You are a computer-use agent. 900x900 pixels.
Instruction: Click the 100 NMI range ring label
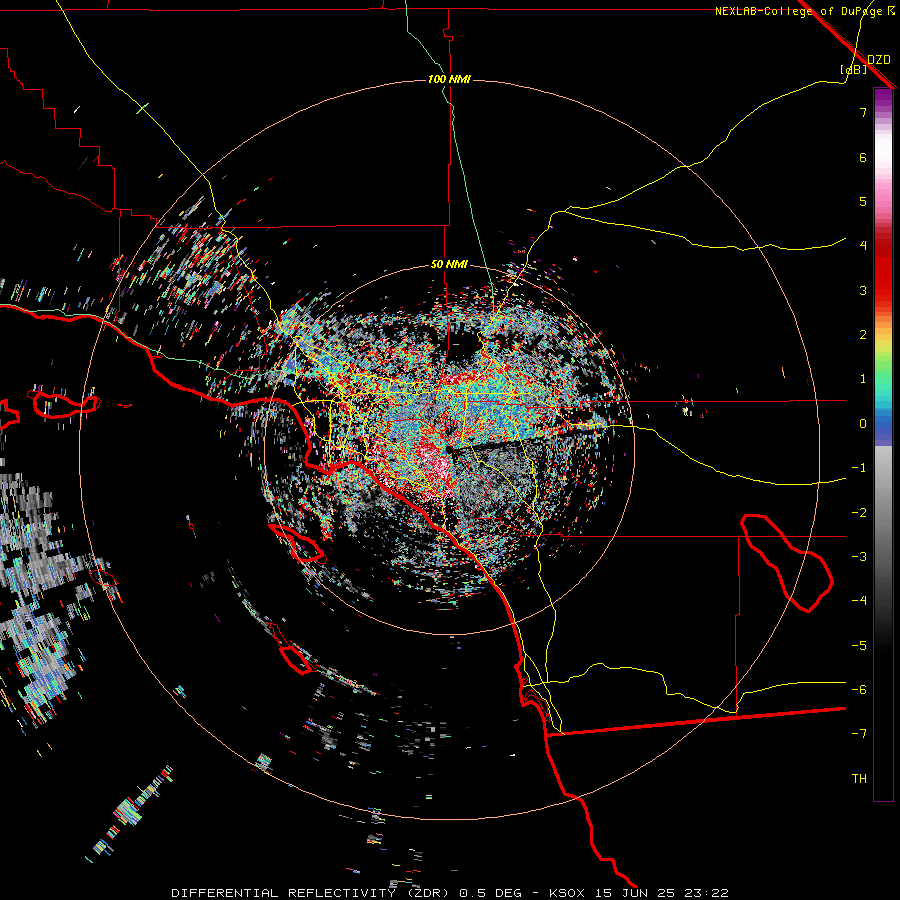click(449, 79)
